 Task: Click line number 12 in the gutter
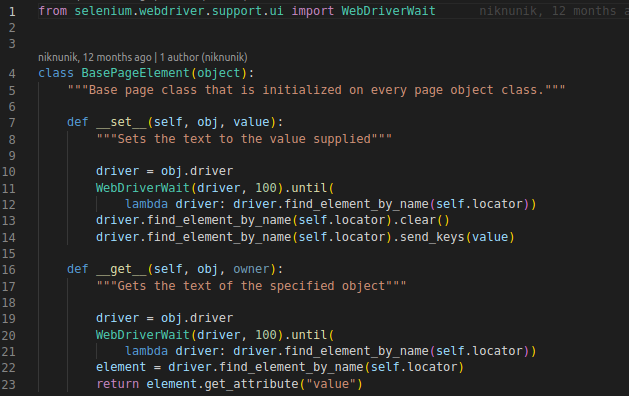coord(9,205)
